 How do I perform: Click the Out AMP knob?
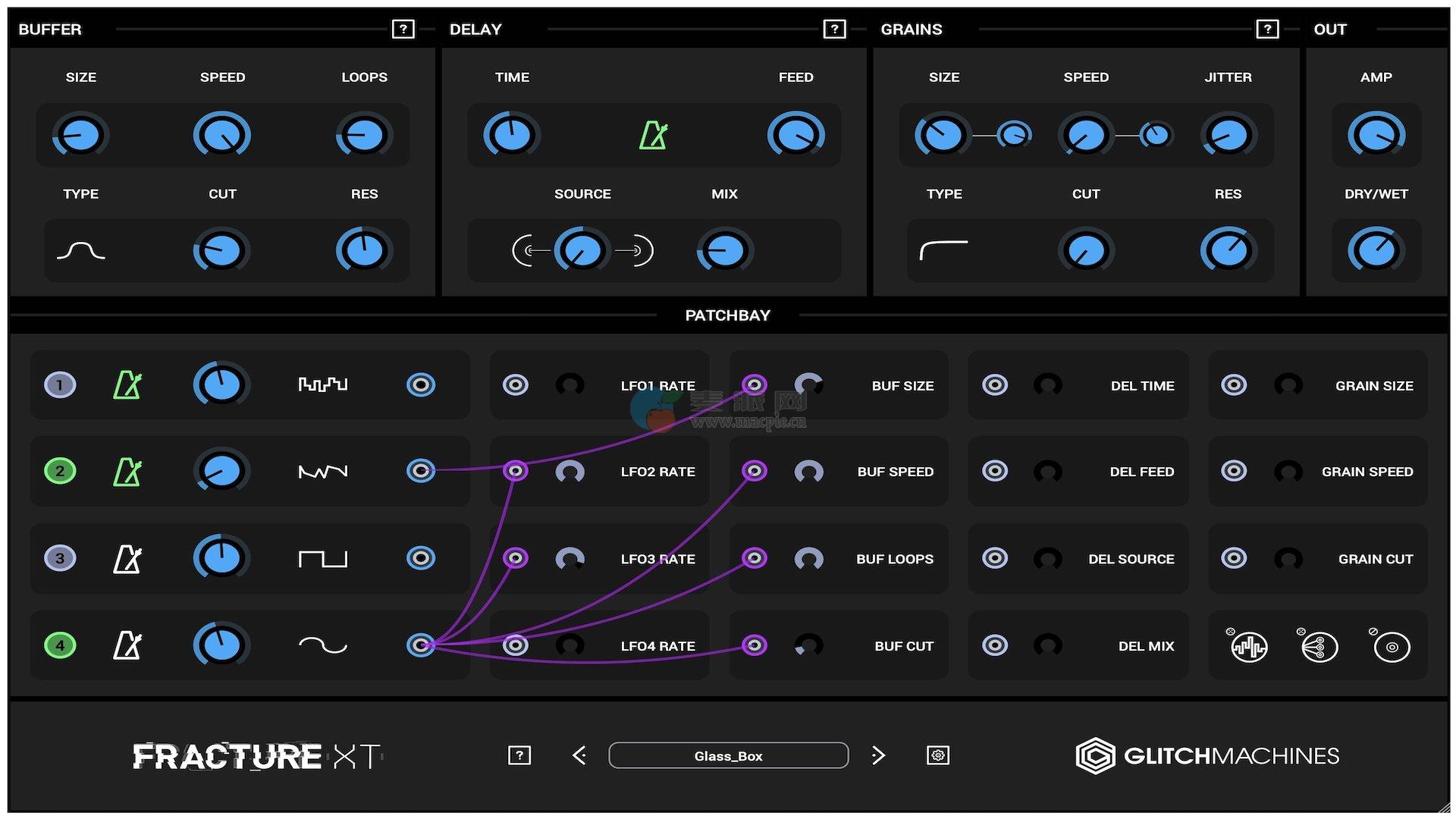pos(1376,135)
